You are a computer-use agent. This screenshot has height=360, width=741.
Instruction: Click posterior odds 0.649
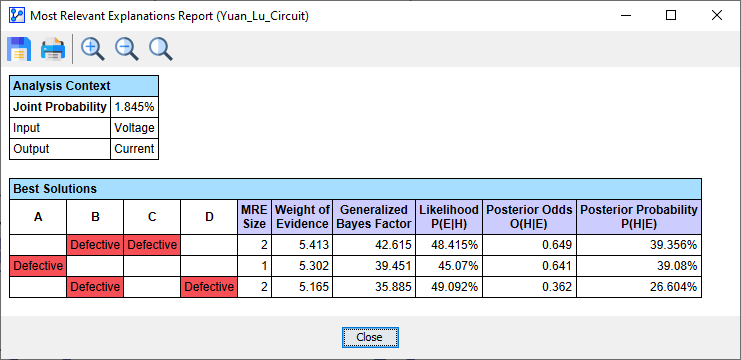(x=529, y=245)
